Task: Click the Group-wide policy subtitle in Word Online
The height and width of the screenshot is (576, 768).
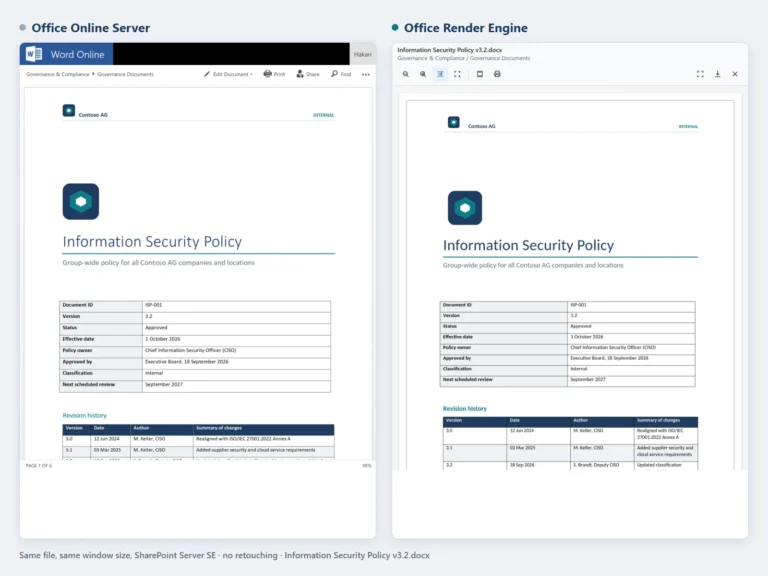Action: pyautogui.click(x=158, y=263)
